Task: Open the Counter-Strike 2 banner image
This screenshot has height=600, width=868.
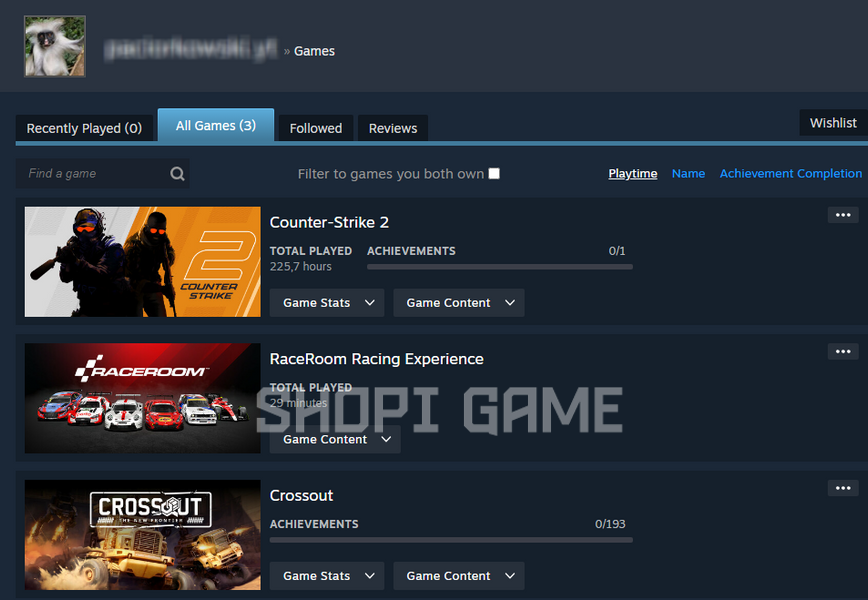Action: pyautogui.click(x=142, y=262)
